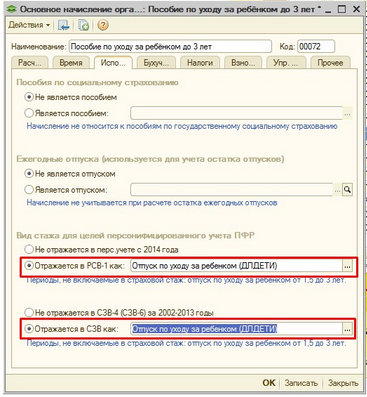This screenshot has width=367, height=397.
Task: Choose Не отражается в перс.учете с 2014 года
Action: coord(102,249)
